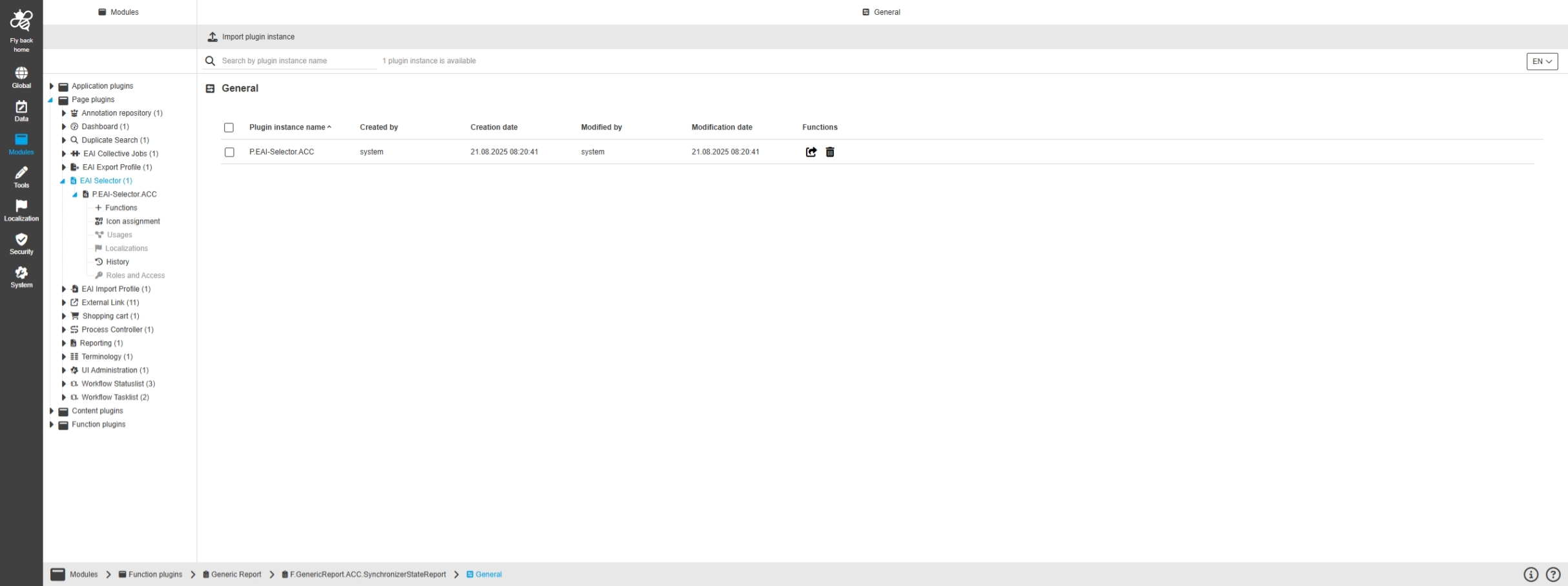Click the '1 plugin instance is available' text
1568x586 pixels.
click(429, 61)
